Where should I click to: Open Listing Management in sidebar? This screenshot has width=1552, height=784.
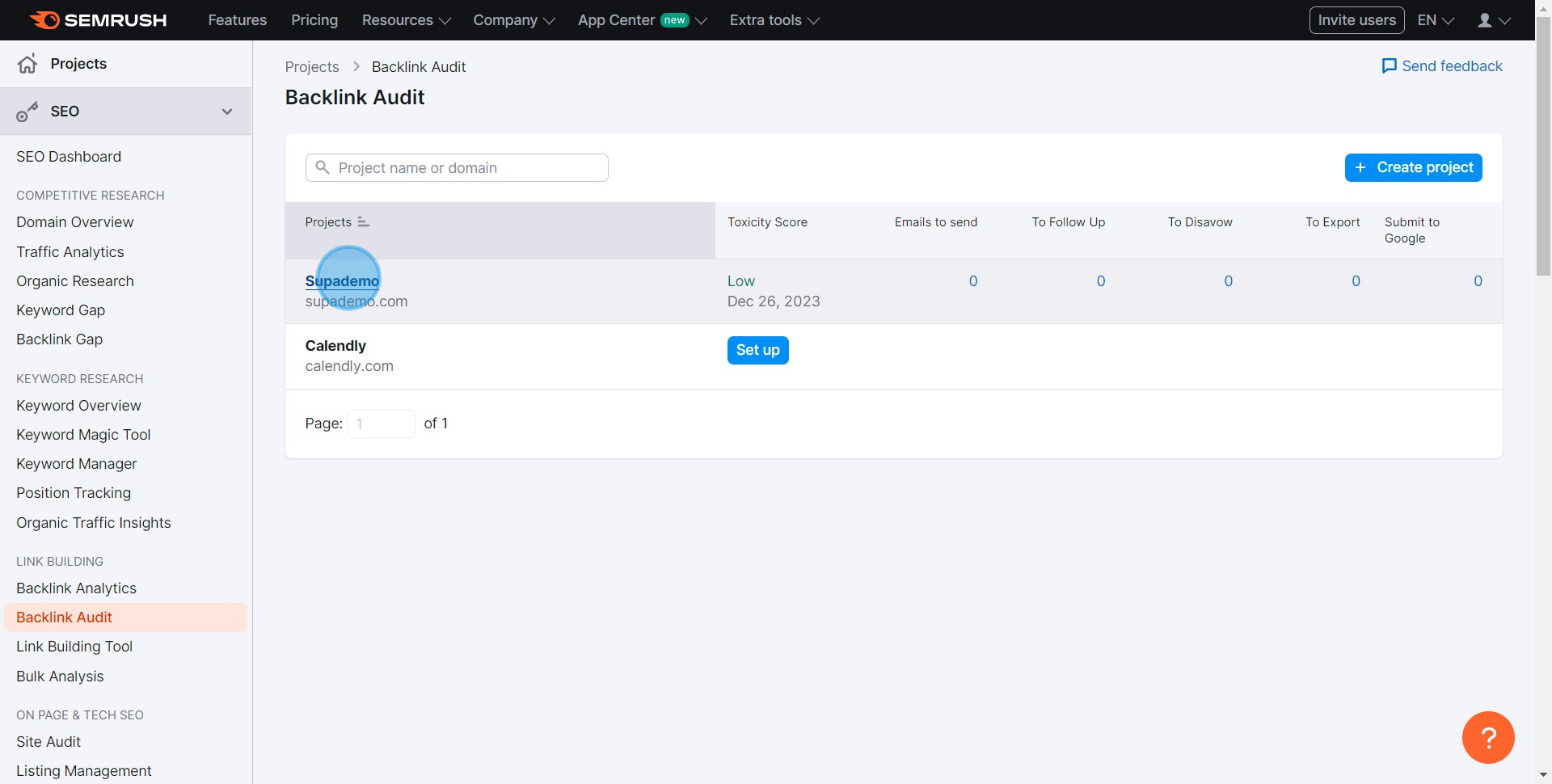pos(84,771)
